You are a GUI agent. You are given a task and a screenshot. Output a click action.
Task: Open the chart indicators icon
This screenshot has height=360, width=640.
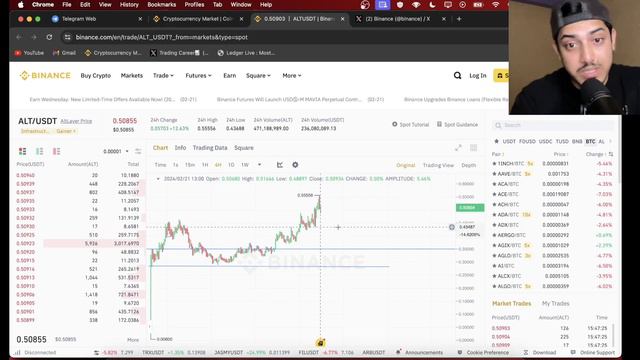click(x=280, y=165)
